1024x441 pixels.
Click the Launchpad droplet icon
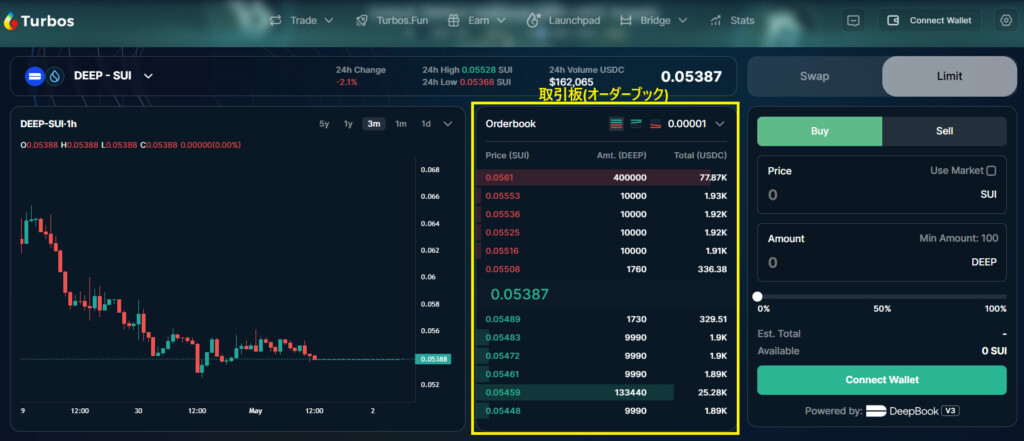tap(534, 20)
